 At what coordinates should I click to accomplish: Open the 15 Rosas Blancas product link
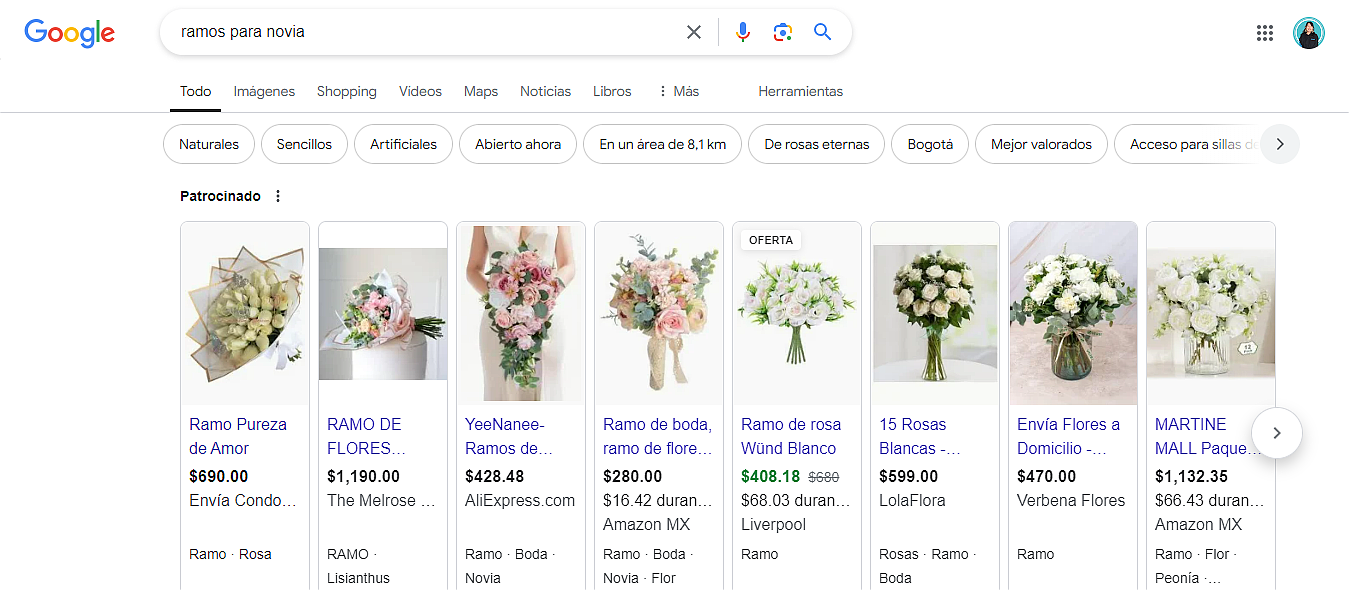(x=919, y=436)
